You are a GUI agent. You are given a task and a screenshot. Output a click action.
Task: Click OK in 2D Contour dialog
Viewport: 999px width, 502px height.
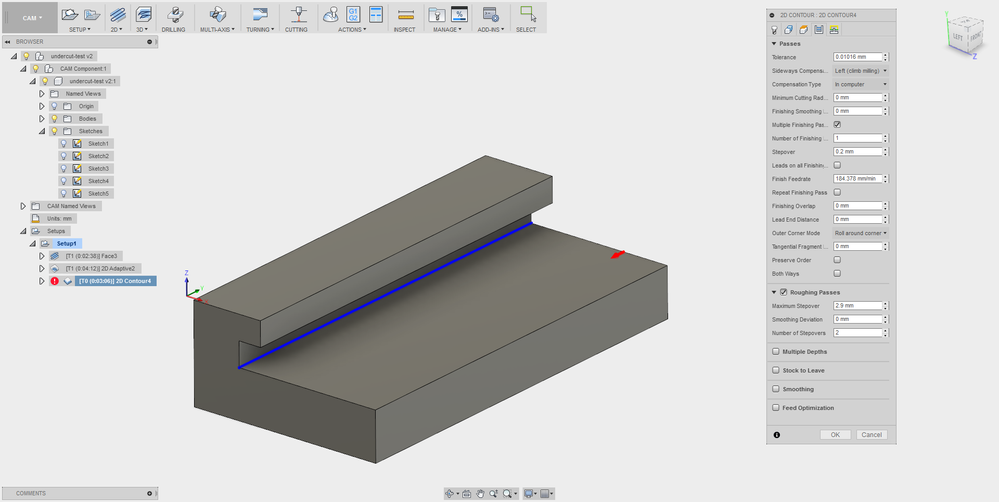point(835,434)
